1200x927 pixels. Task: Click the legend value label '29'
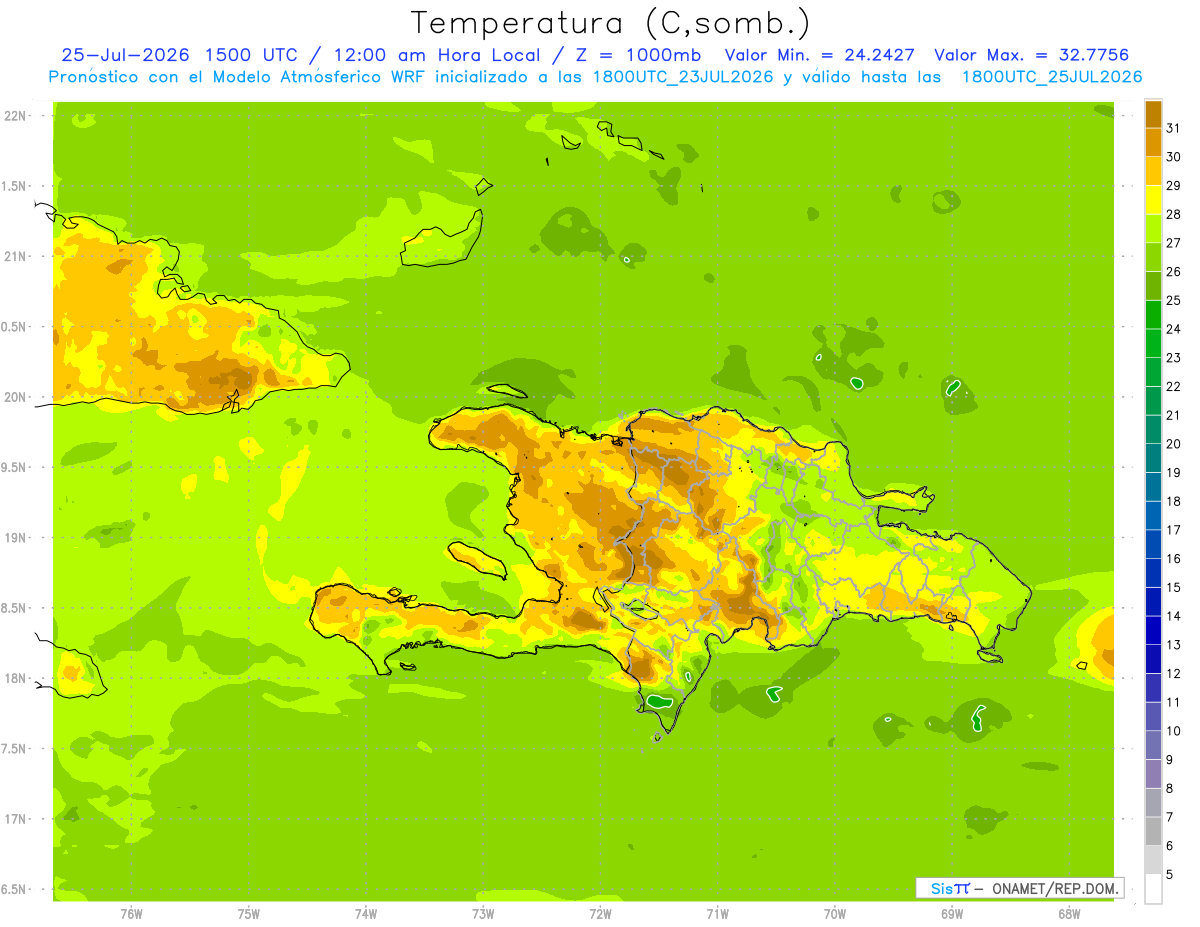coord(1173,186)
